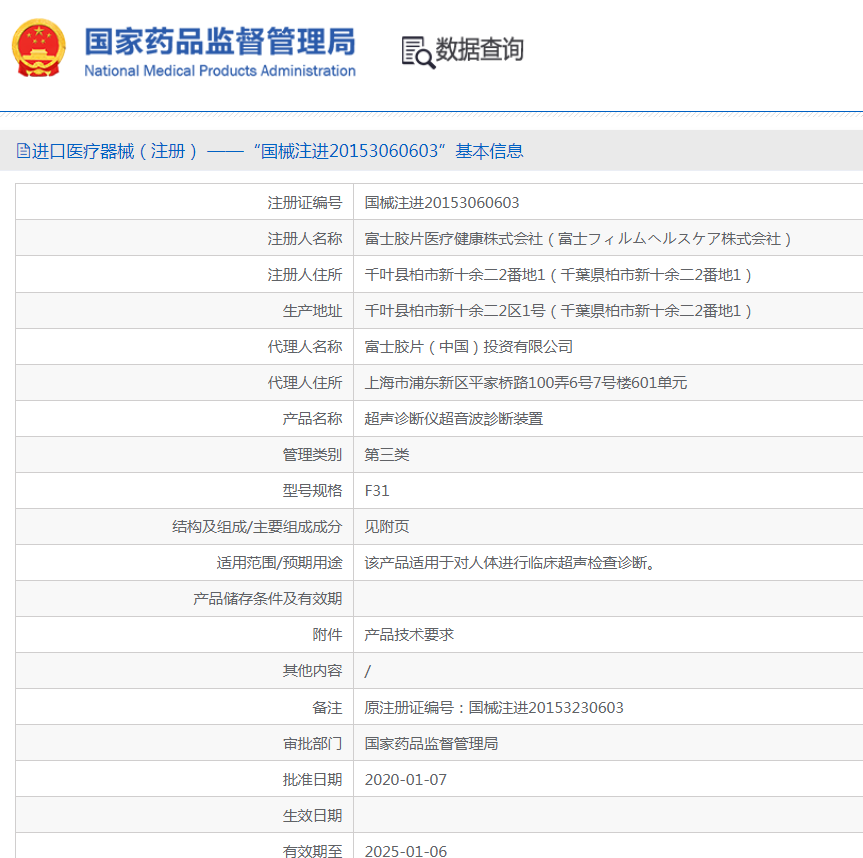This screenshot has width=863, height=858.
Task: Open the 国家药品监督管理局 header title
Action: point(220,42)
